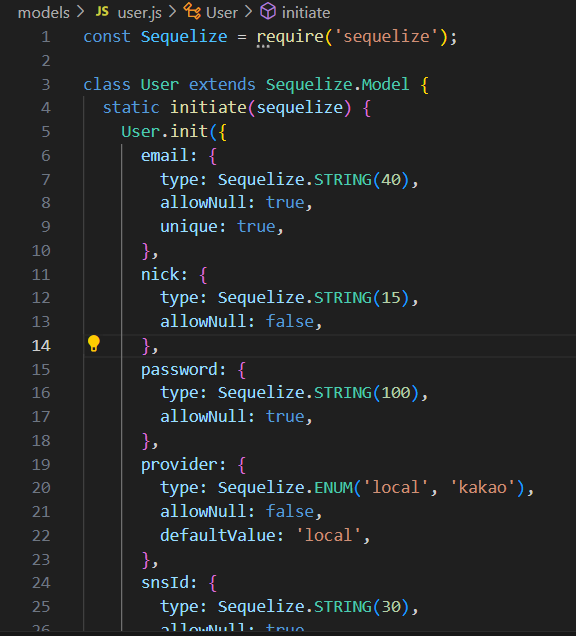Screen dimensions: 576x636
Task: Click the word Sequelize on line 1
Action: pos(184,37)
